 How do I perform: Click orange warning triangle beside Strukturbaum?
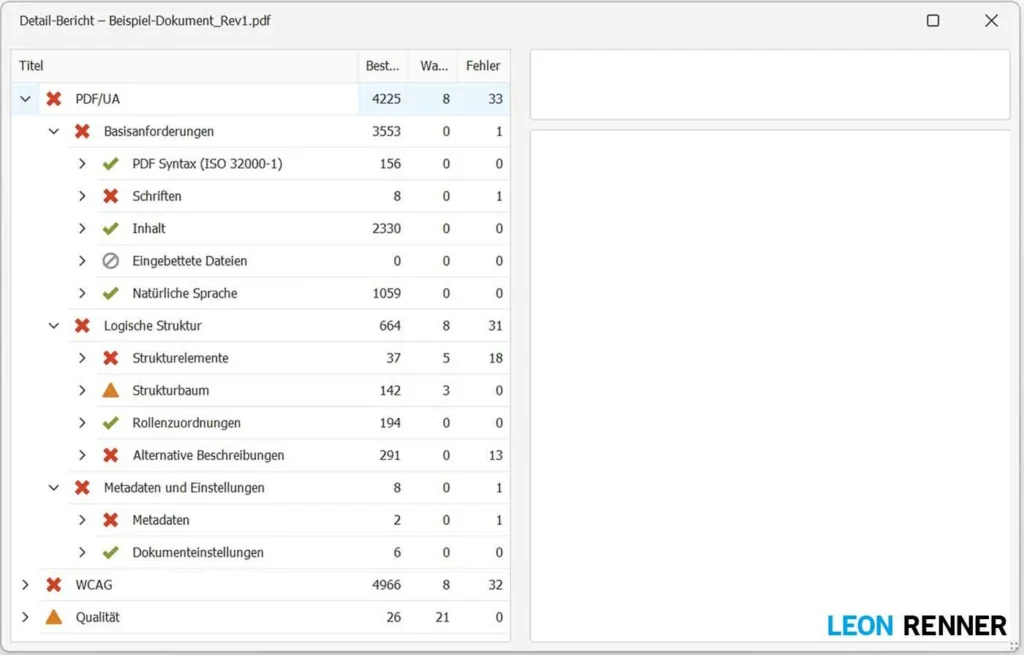point(111,390)
